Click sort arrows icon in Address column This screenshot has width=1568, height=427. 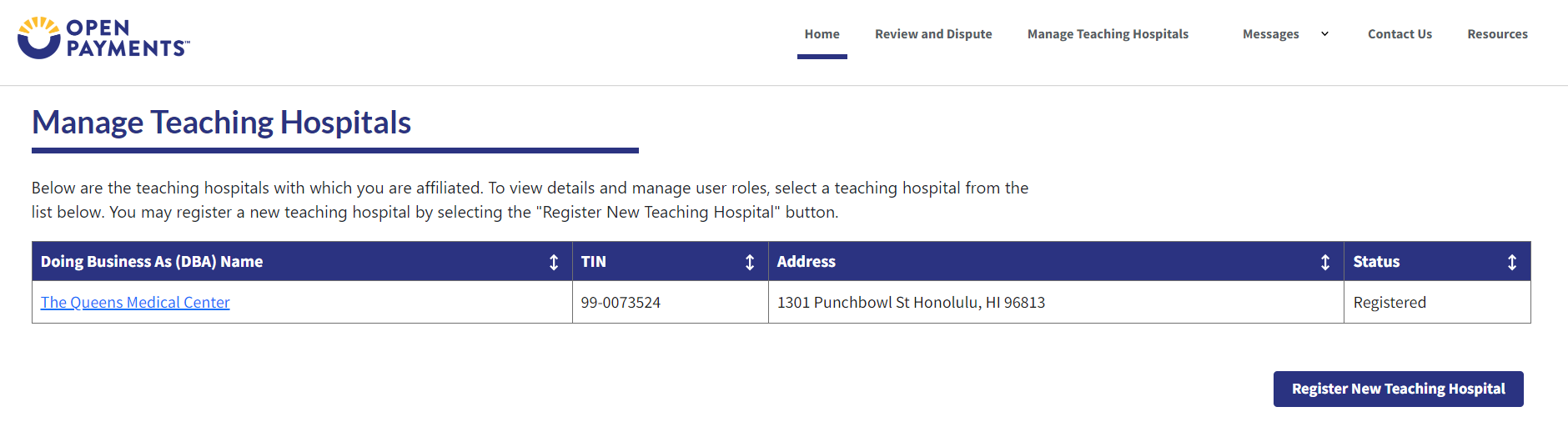1325,262
